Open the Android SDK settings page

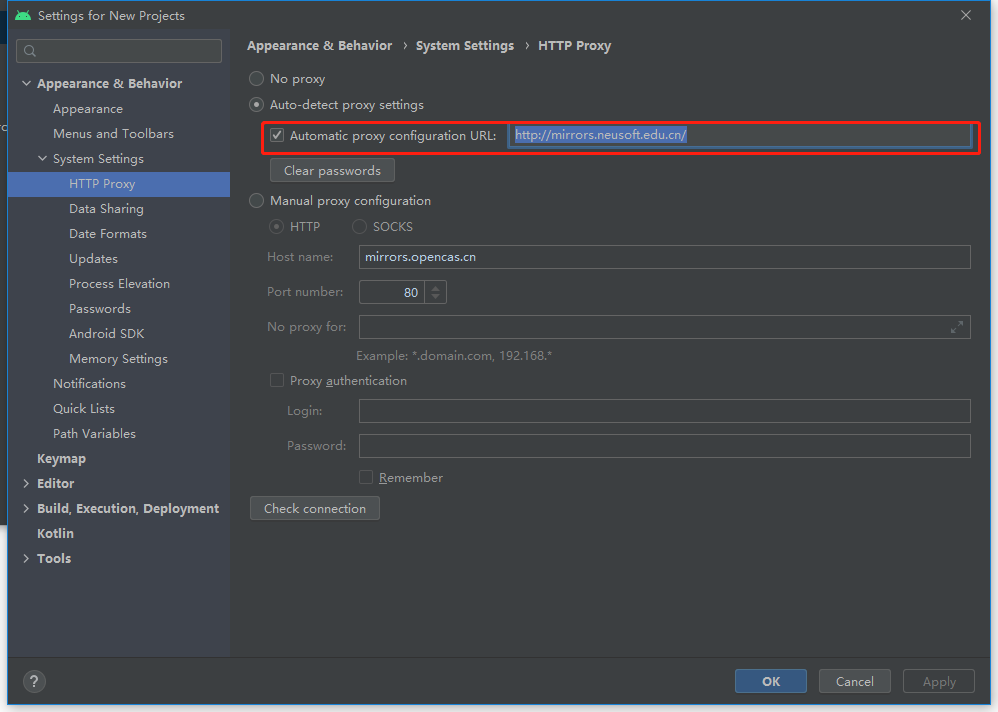(x=106, y=334)
